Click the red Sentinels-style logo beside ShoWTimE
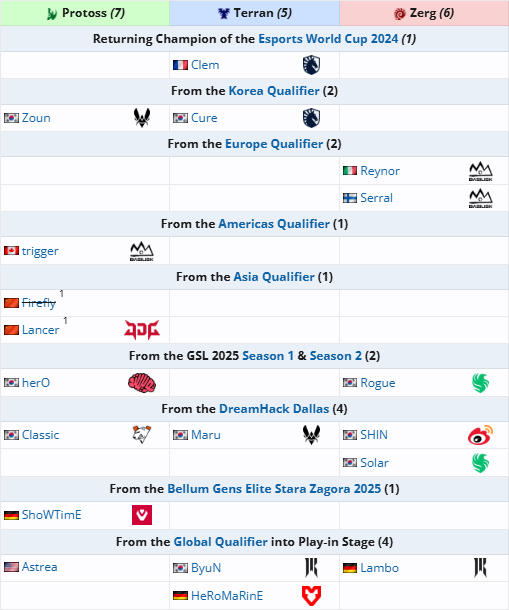The width and height of the screenshot is (509, 610). pyautogui.click(x=142, y=515)
